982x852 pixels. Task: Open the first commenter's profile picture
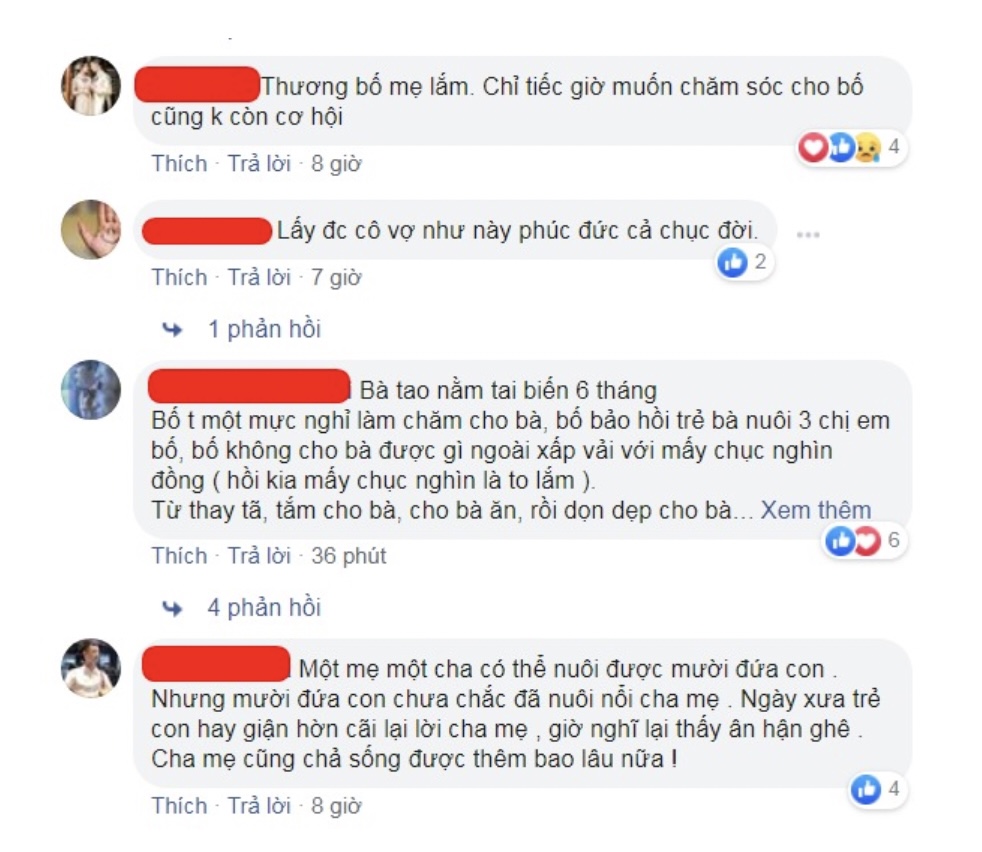click(x=91, y=86)
